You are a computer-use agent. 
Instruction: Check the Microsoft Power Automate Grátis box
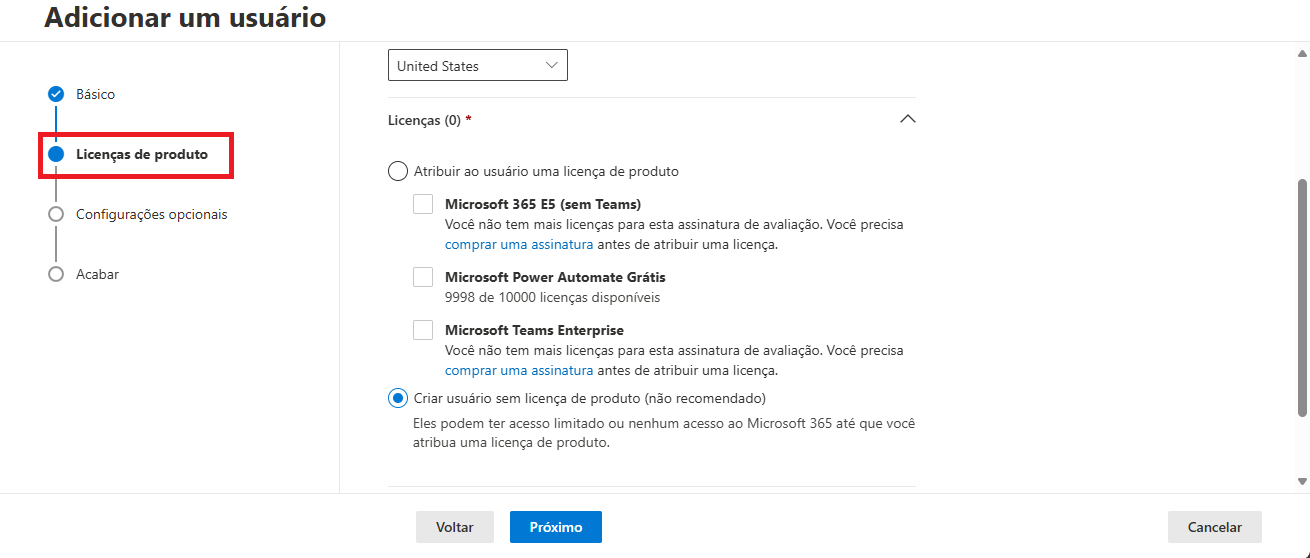(x=423, y=277)
